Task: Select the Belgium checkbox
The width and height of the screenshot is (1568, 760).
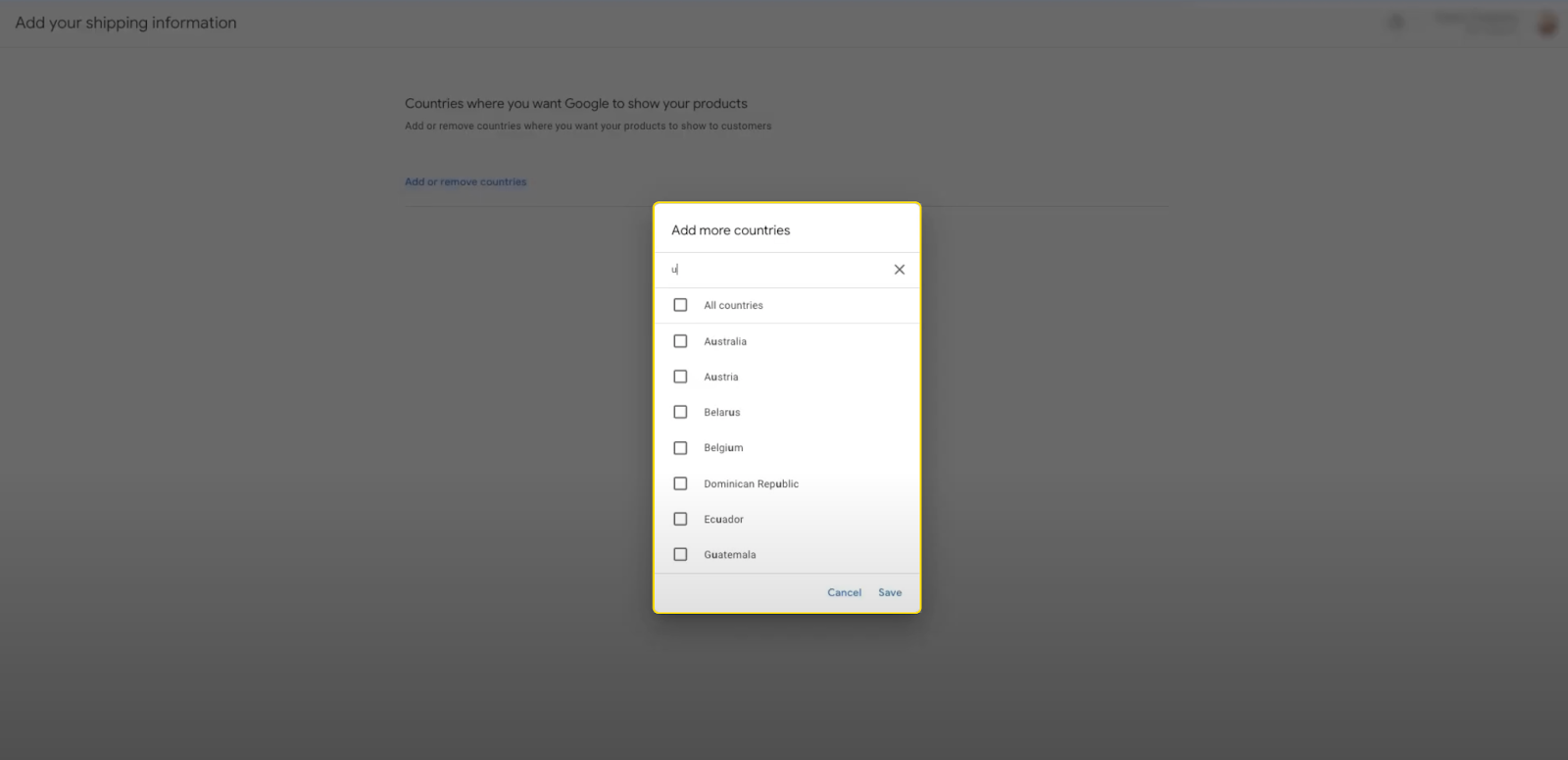Action: coord(680,448)
